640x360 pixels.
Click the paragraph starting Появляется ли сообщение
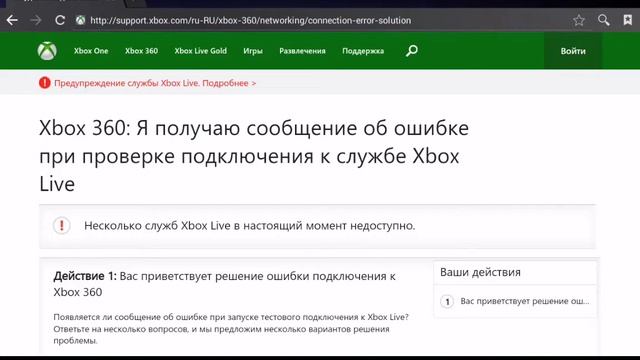point(231,329)
